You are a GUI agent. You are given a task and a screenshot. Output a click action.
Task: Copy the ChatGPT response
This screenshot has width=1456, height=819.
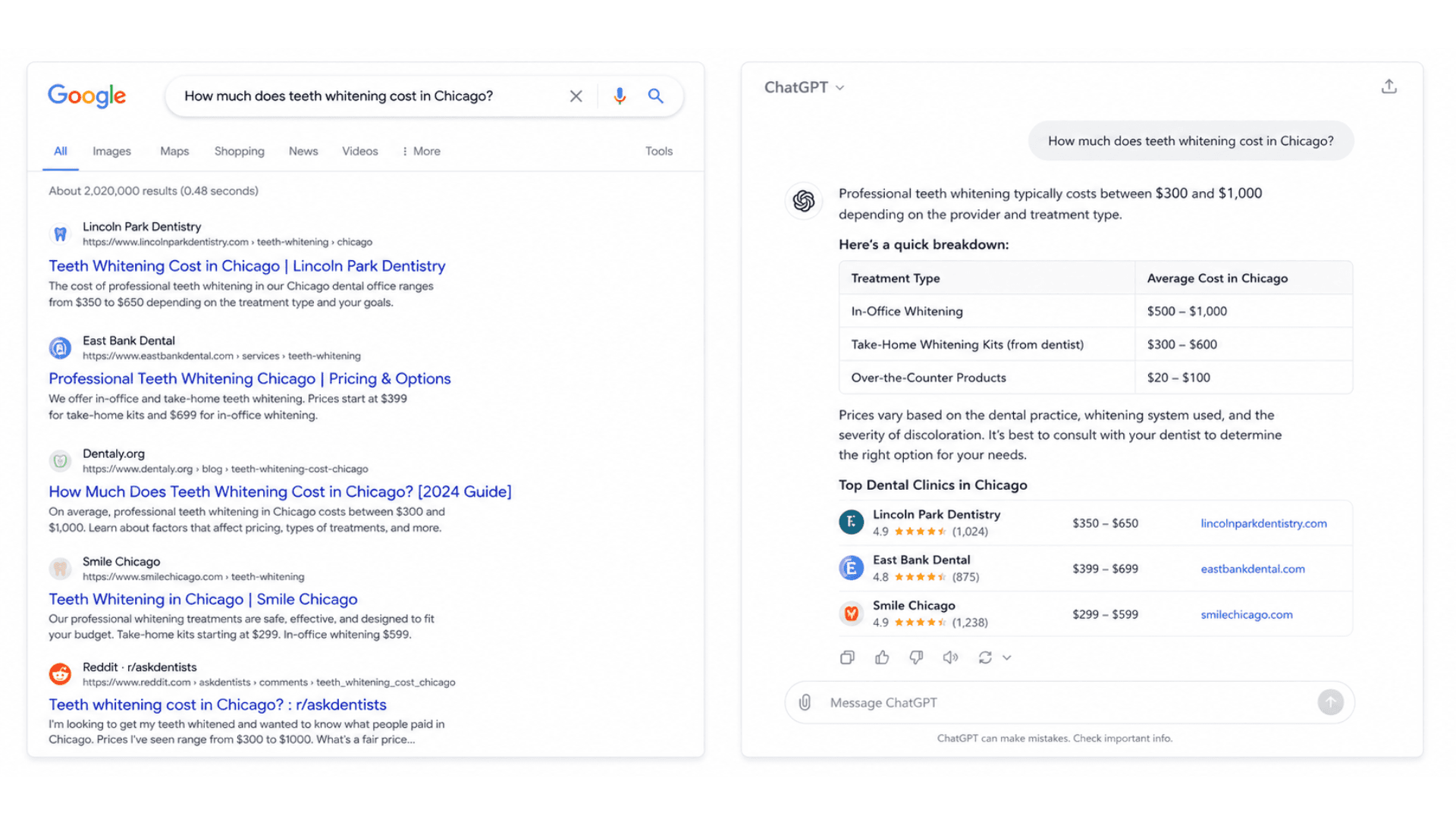(847, 657)
